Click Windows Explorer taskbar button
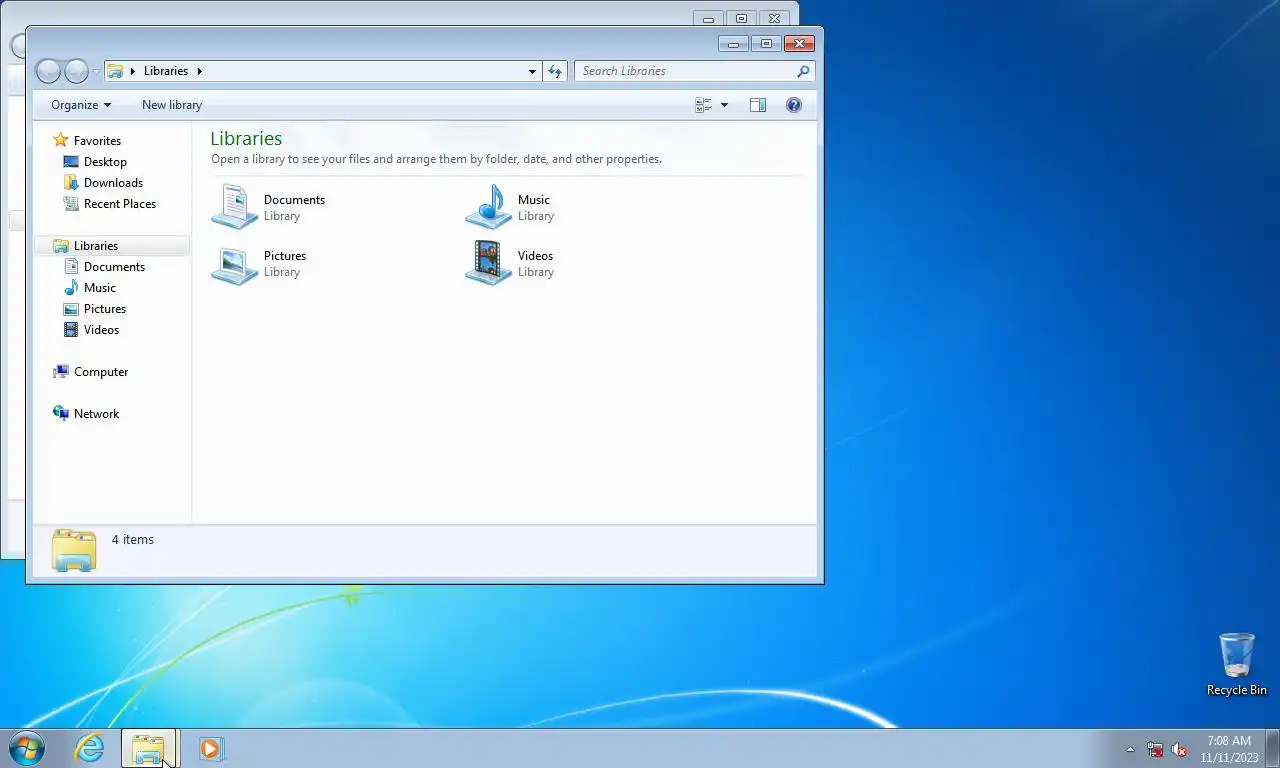Viewport: 1280px width, 768px height. [148, 748]
